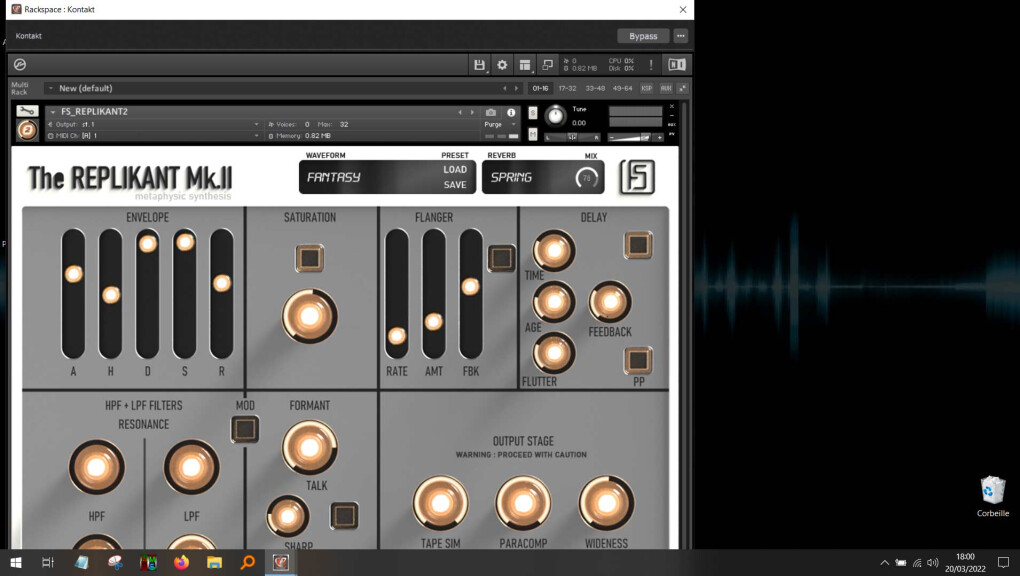
Task: Open Task View on the taskbar
Action: 48,562
